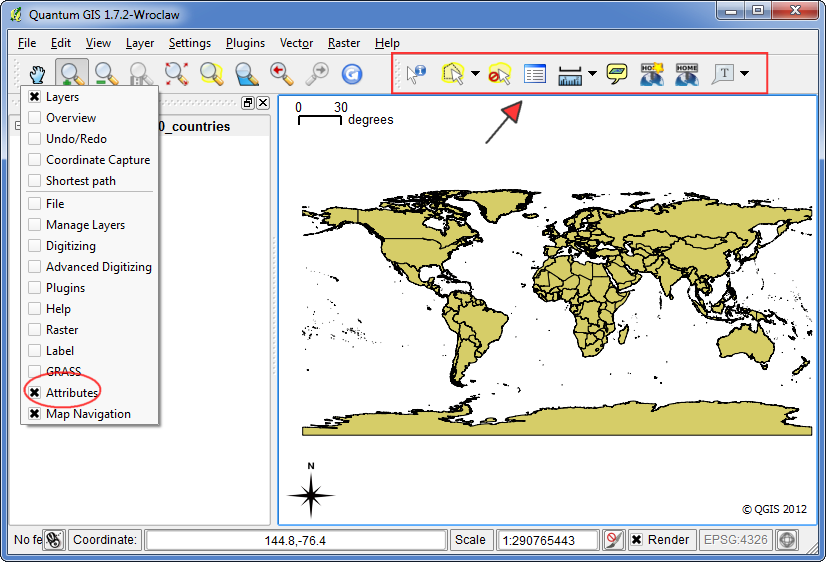Screen dimensions: 826x562
Task: Enable the Label toolbar checkbox
Action: [34, 351]
